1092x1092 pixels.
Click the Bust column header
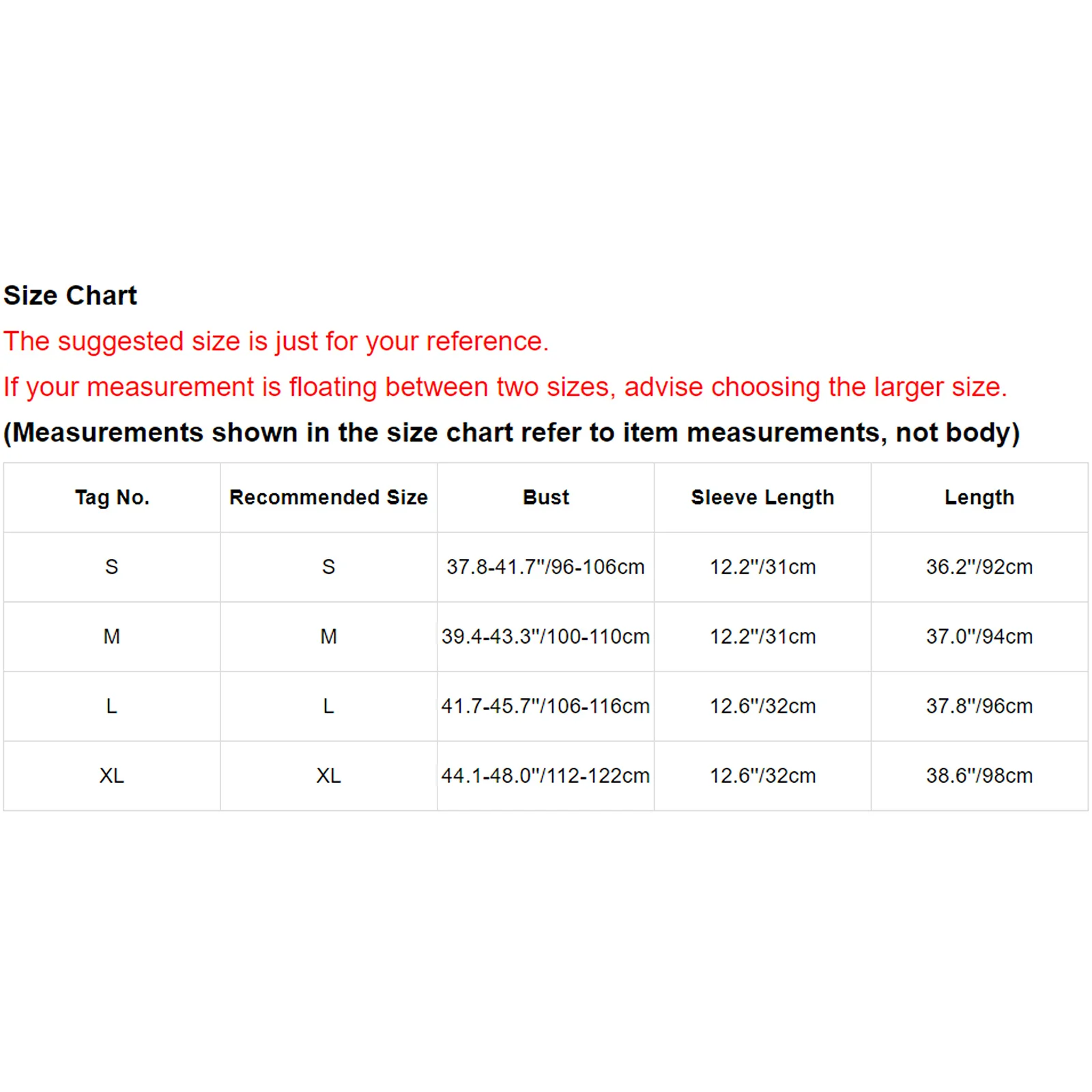point(545,498)
